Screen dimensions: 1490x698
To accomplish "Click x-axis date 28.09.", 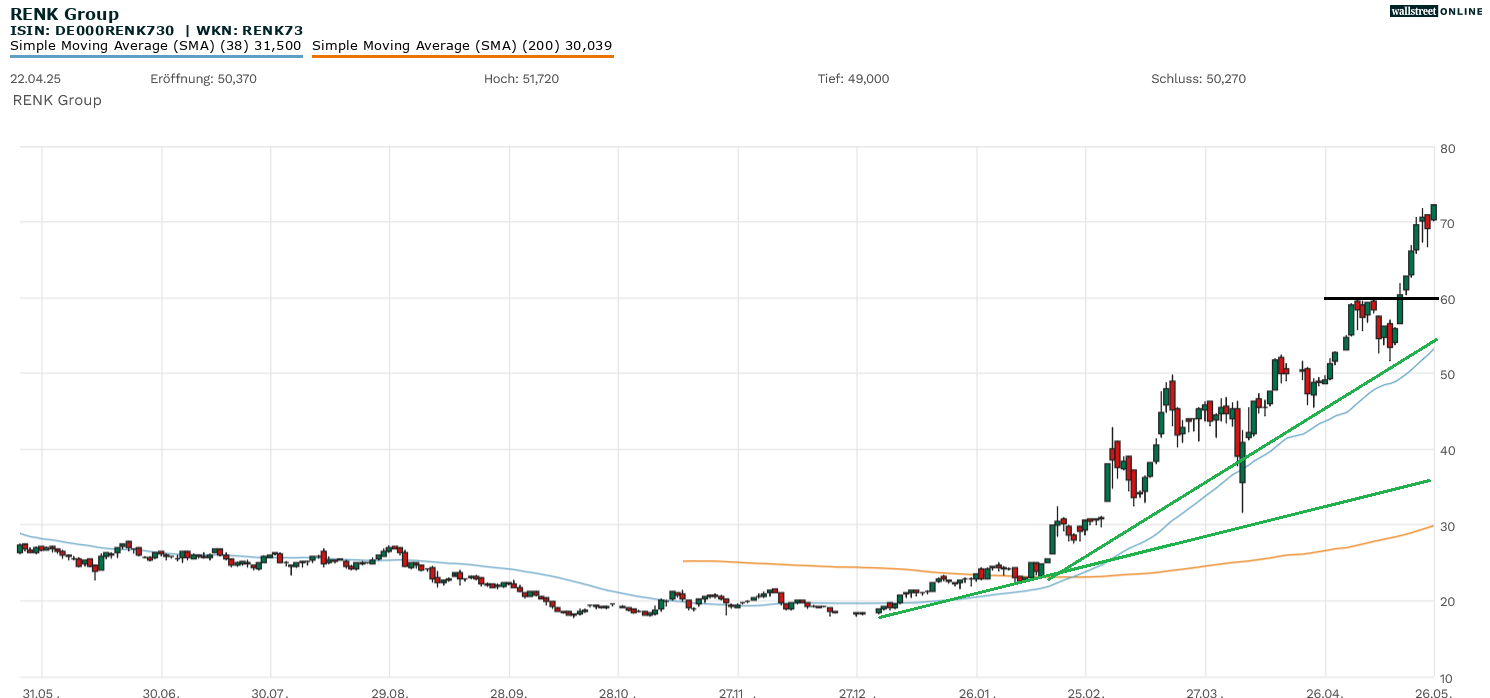I will click(x=508, y=692).
